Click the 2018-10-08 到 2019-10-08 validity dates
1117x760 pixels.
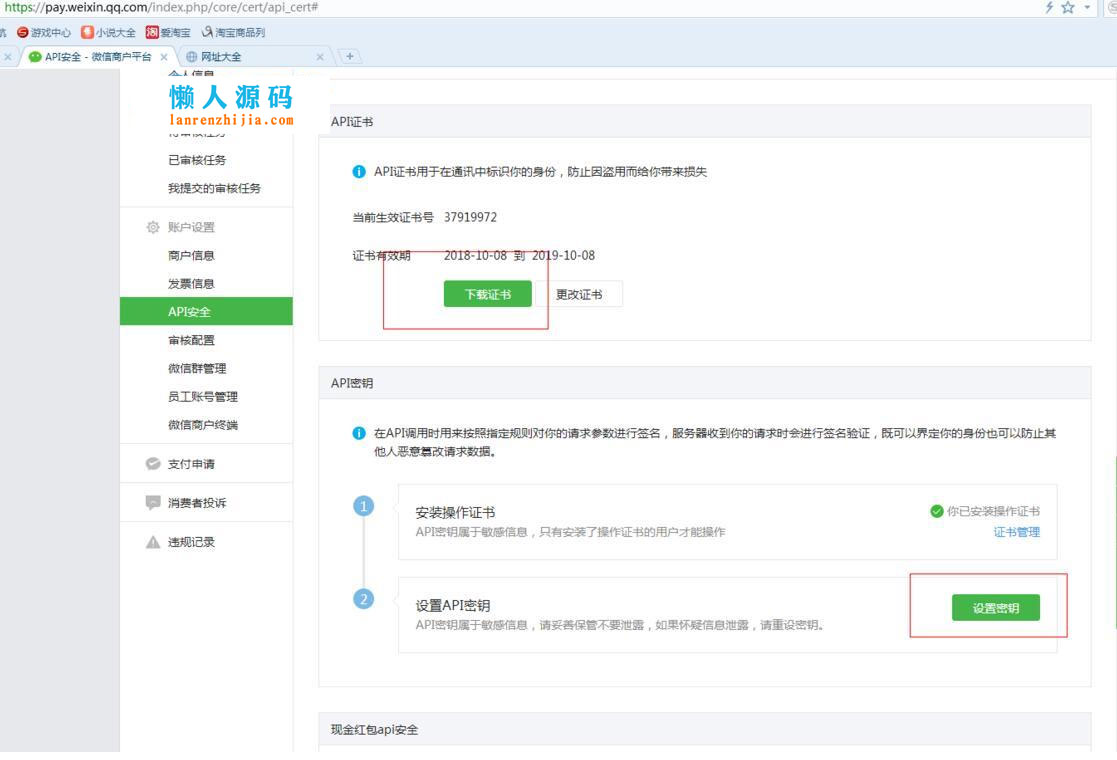(x=519, y=255)
